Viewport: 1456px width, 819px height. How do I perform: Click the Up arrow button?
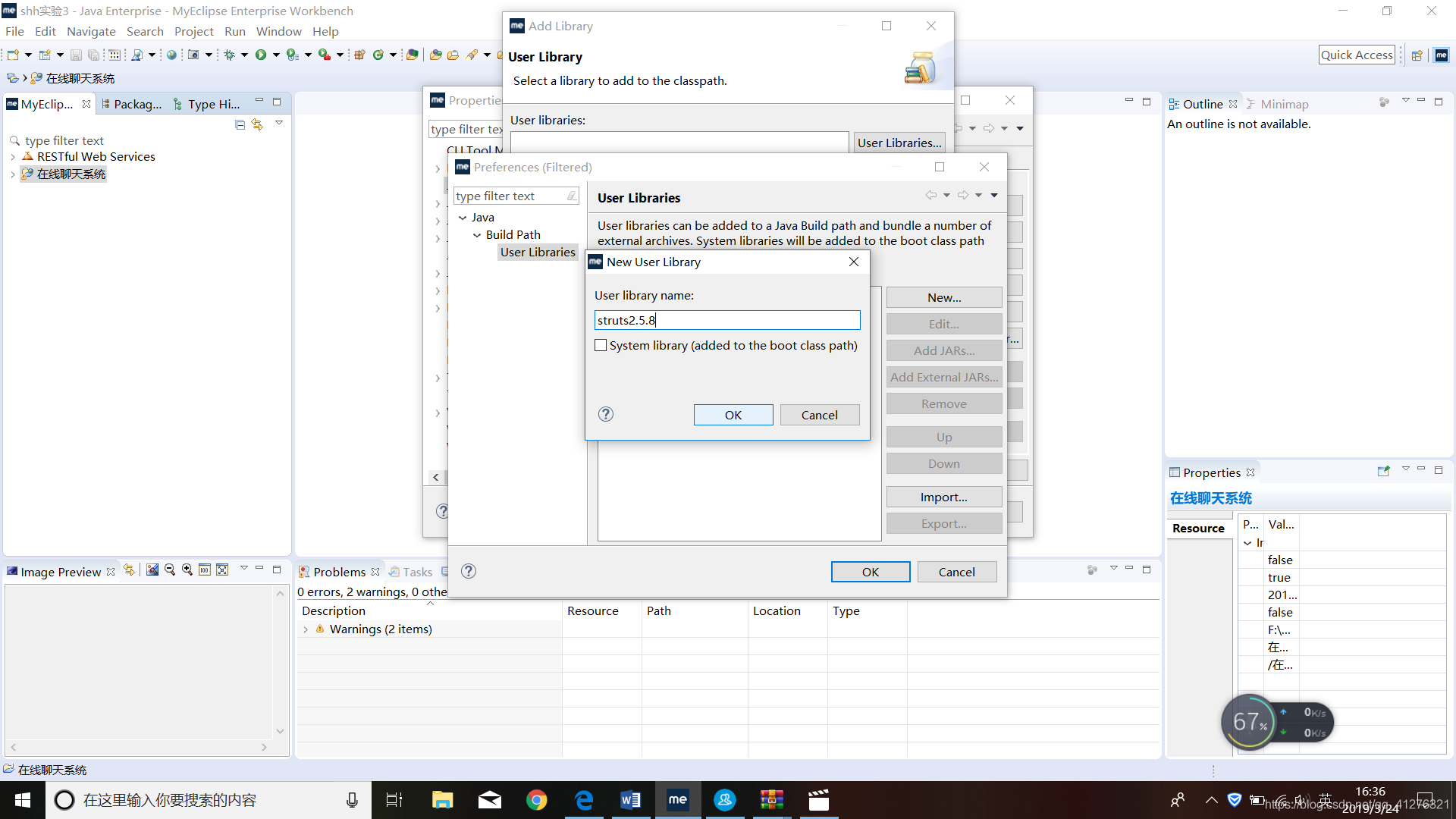click(x=944, y=437)
